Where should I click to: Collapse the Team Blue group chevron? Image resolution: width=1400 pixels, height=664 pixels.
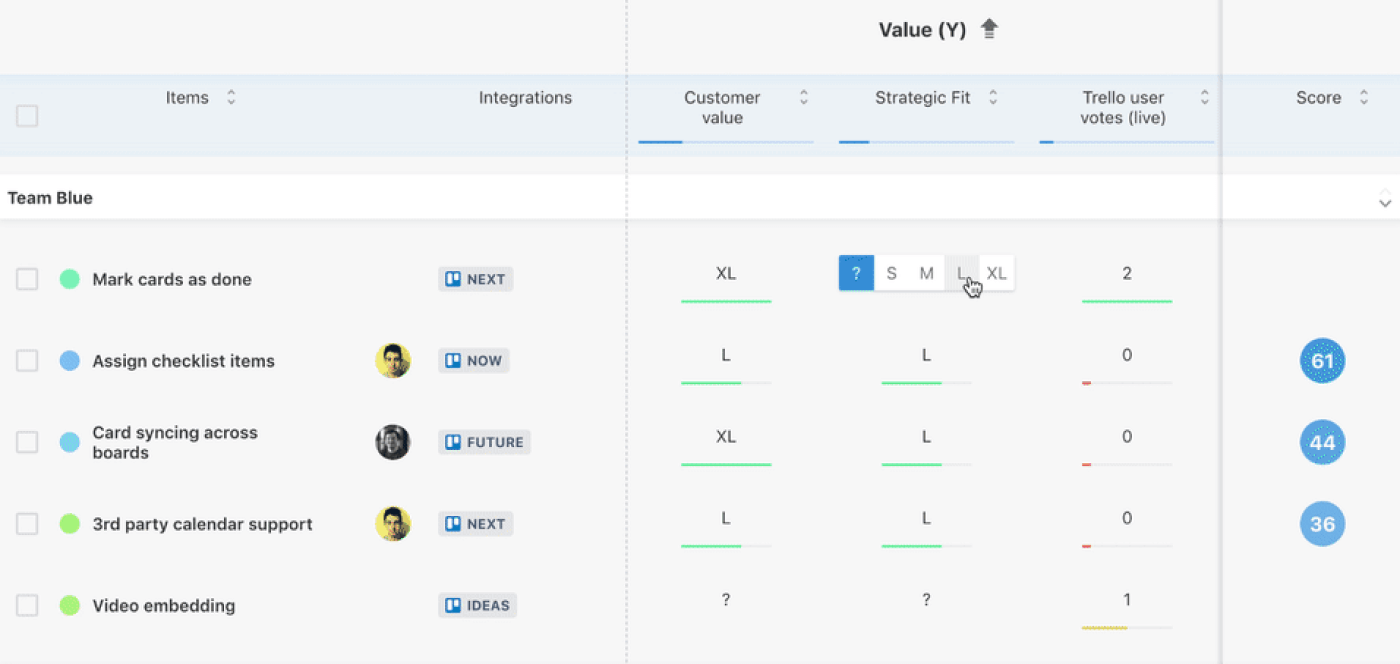tap(1384, 198)
